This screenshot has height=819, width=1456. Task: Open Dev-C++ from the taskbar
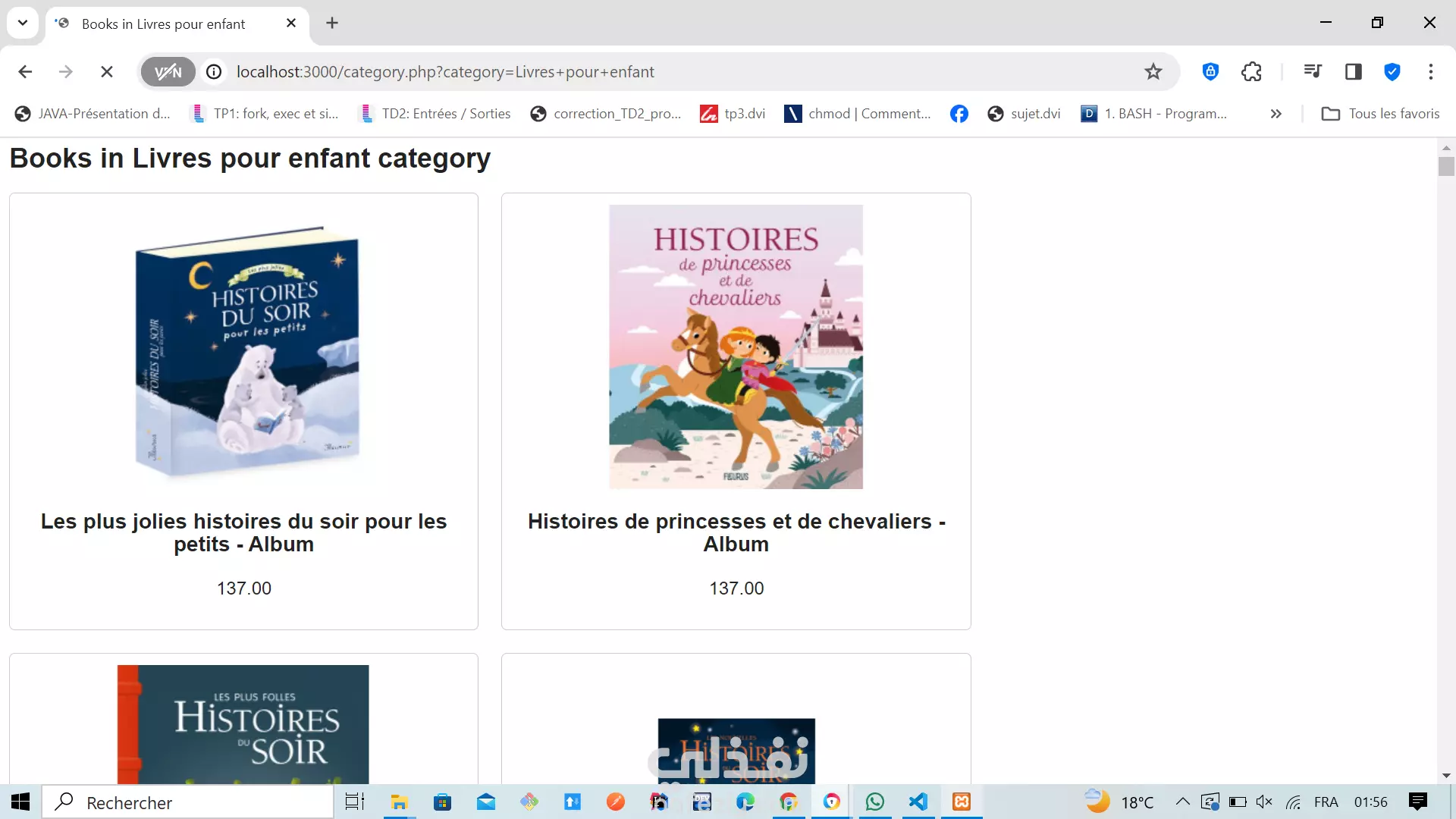(x=702, y=802)
